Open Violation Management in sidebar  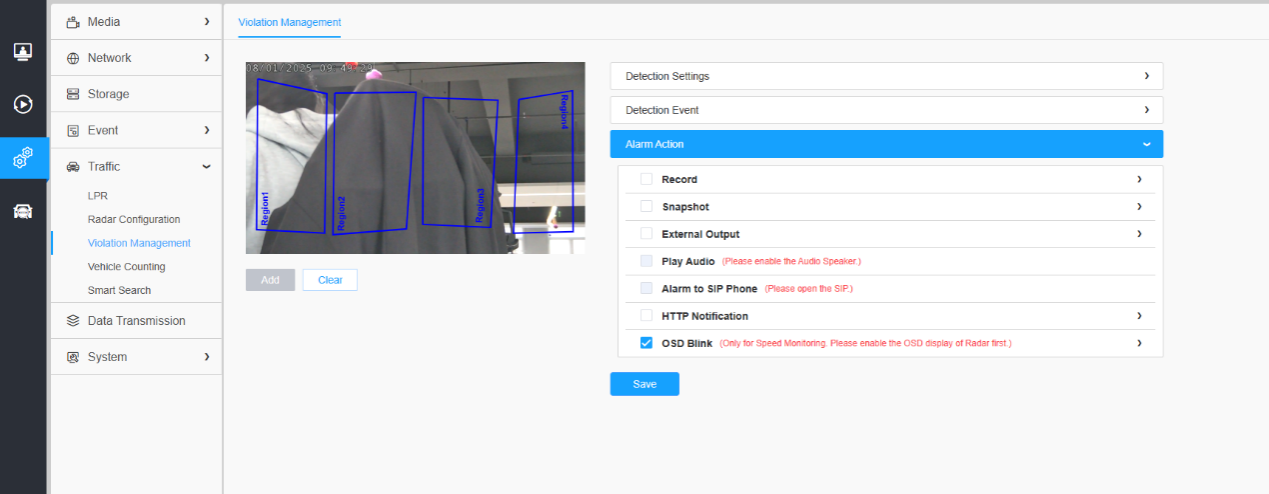pos(139,243)
